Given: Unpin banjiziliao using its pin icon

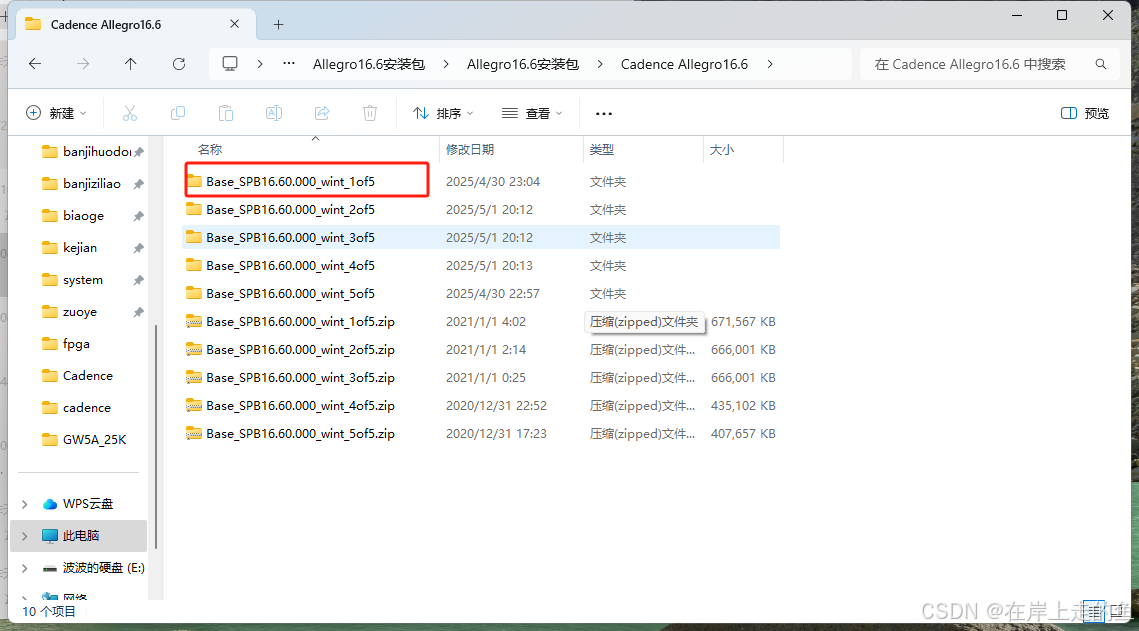Looking at the screenshot, I should [x=138, y=184].
